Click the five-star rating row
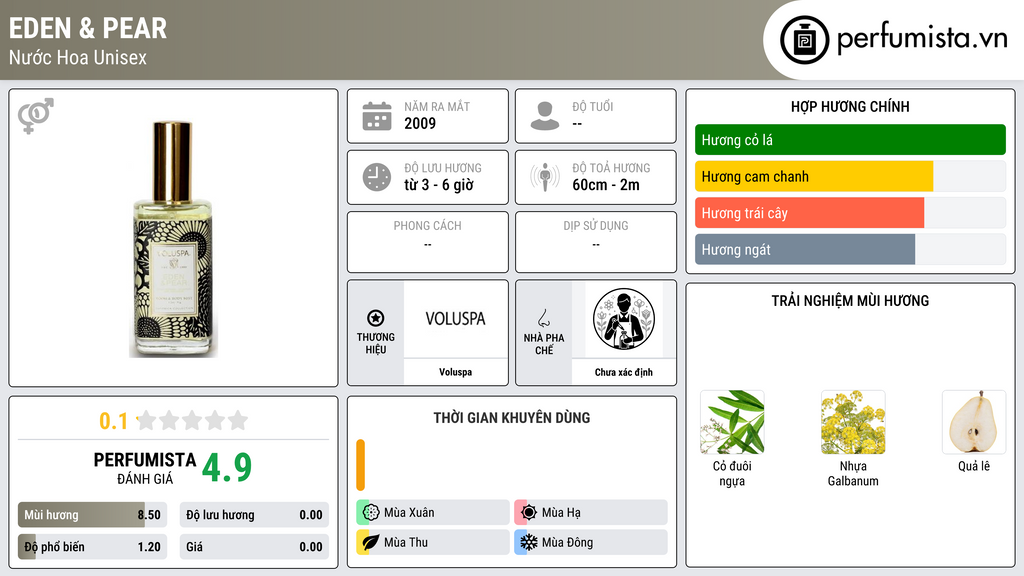 pyautogui.click(x=192, y=420)
